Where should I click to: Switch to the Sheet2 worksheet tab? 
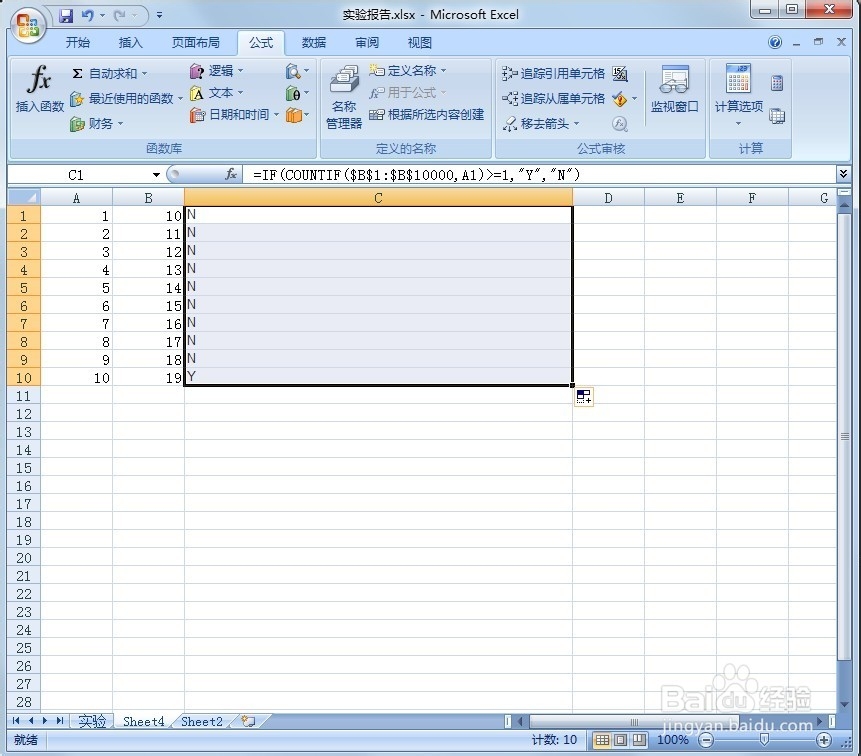[202, 721]
